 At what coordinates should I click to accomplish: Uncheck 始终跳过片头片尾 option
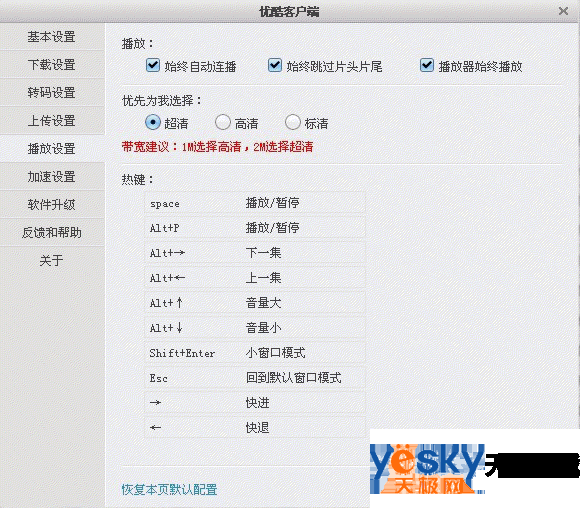click(x=275, y=65)
